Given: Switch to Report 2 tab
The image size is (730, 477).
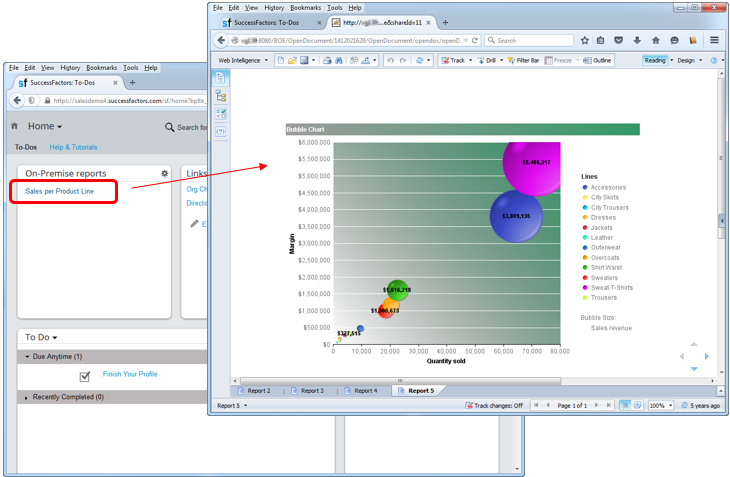Looking at the screenshot, I should click(254, 391).
